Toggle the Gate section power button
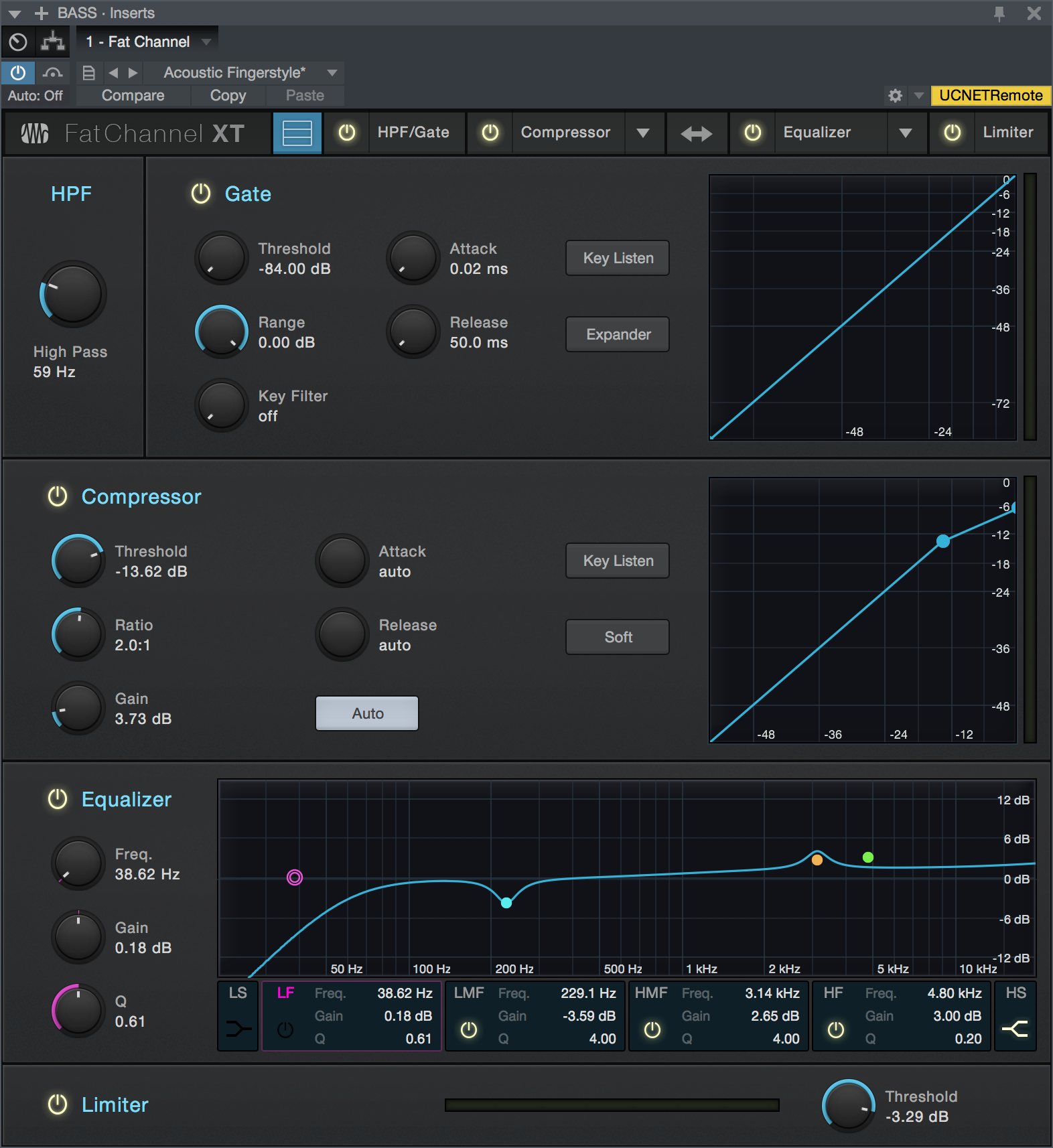This screenshot has width=1053, height=1148. click(x=201, y=194)
